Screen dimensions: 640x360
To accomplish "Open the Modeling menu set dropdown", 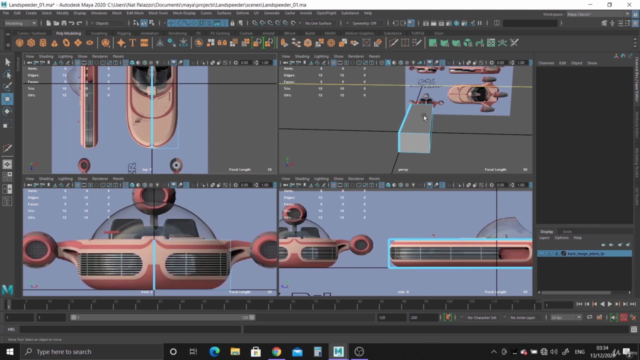I will point(20,23).
